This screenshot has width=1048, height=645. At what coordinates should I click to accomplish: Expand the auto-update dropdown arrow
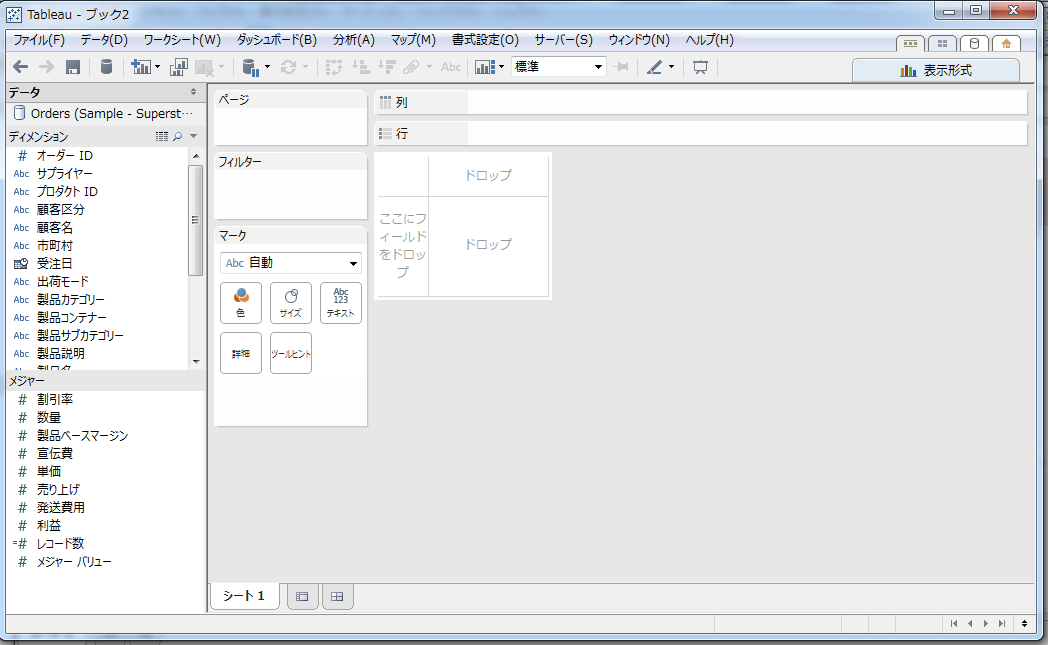coord(267,67)
